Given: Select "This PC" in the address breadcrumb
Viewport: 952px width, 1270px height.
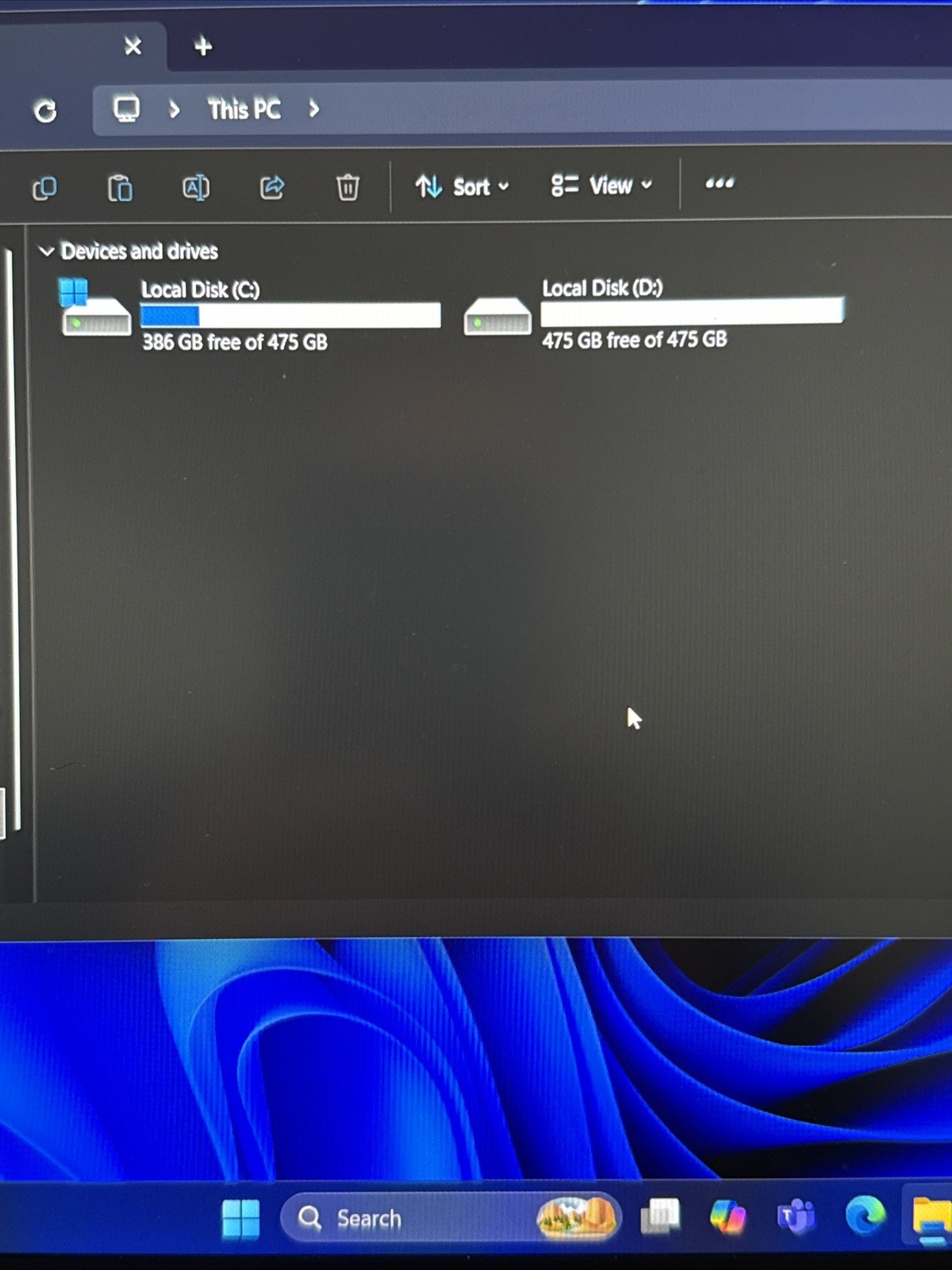Looking at the screenshot, I should [244, 110].
